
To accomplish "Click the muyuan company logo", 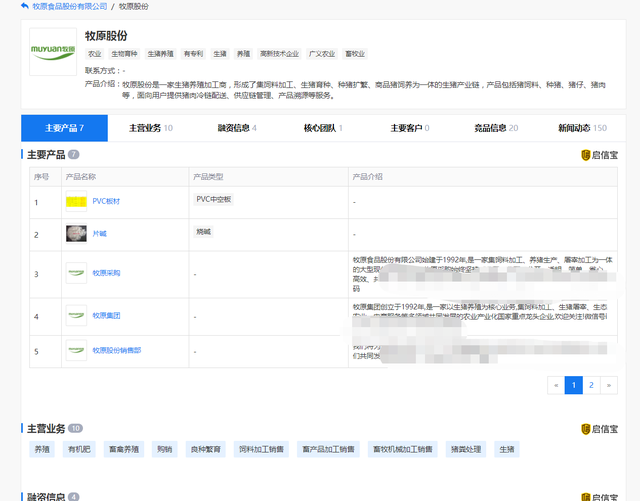I will point(53,52).
